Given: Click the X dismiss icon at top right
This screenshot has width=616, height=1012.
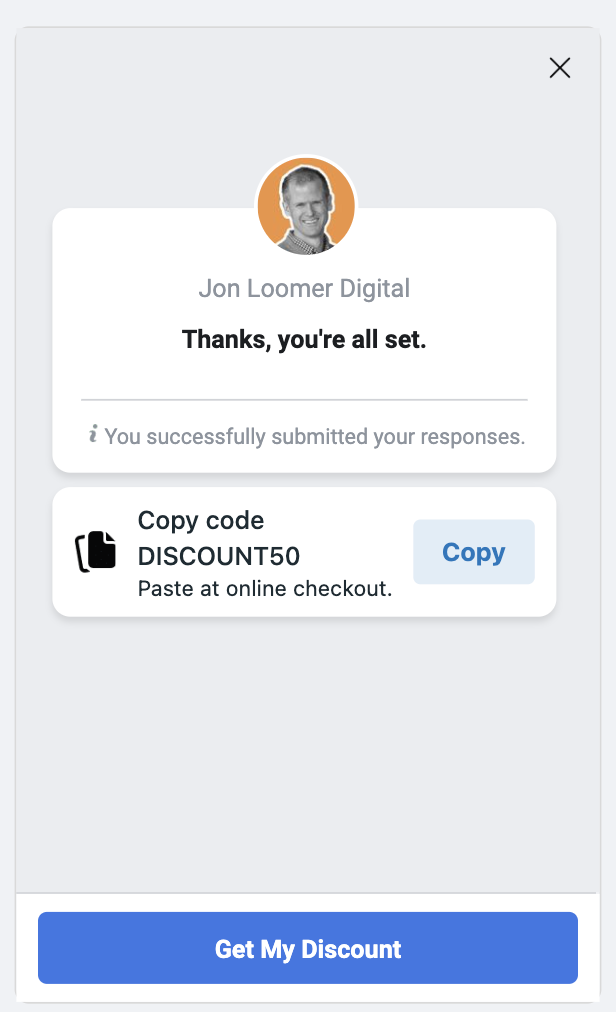Looking at the screenshot, I should pyautogui.click(x=559, y=68).
